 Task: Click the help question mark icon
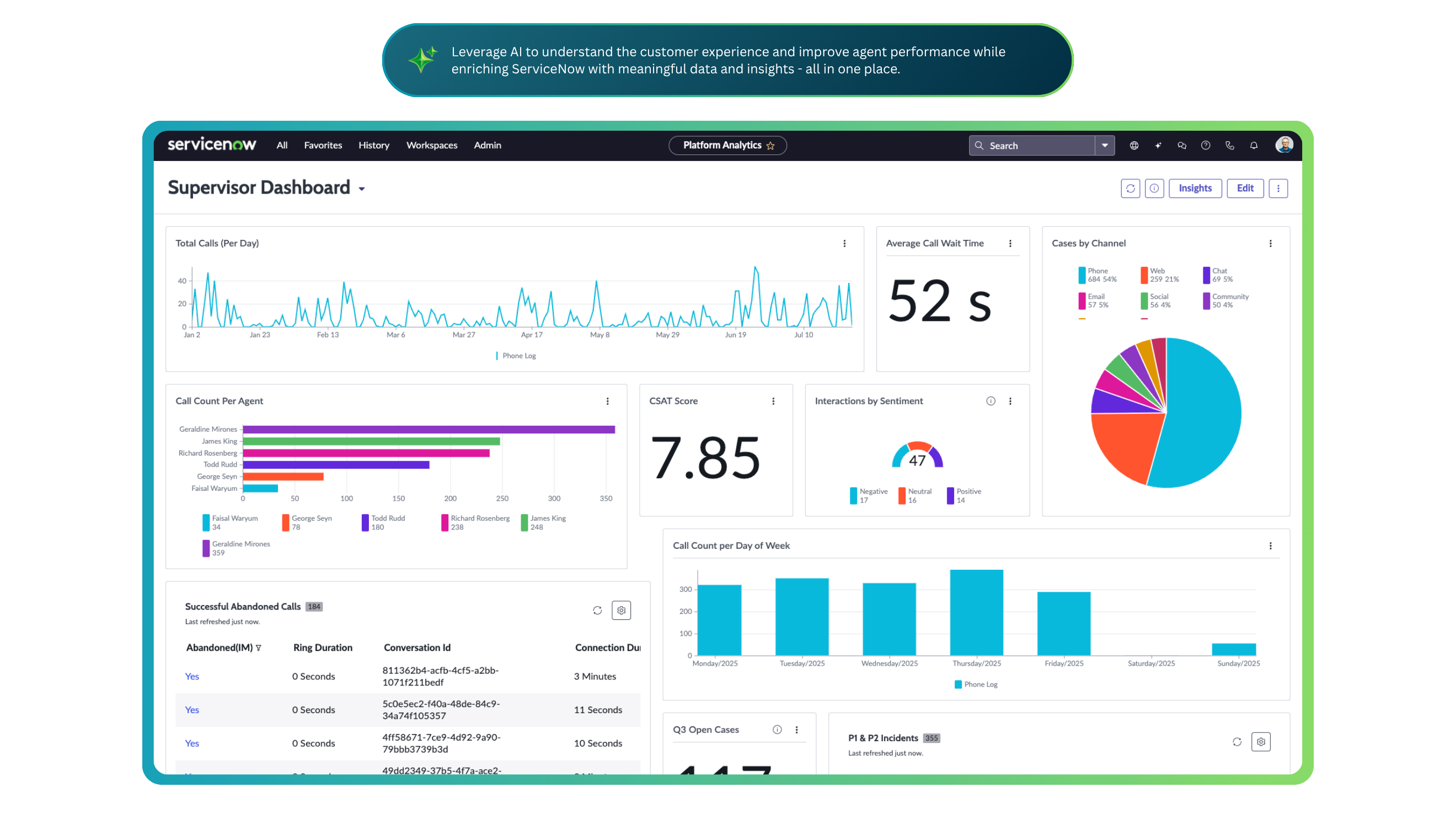(1206, 145)
